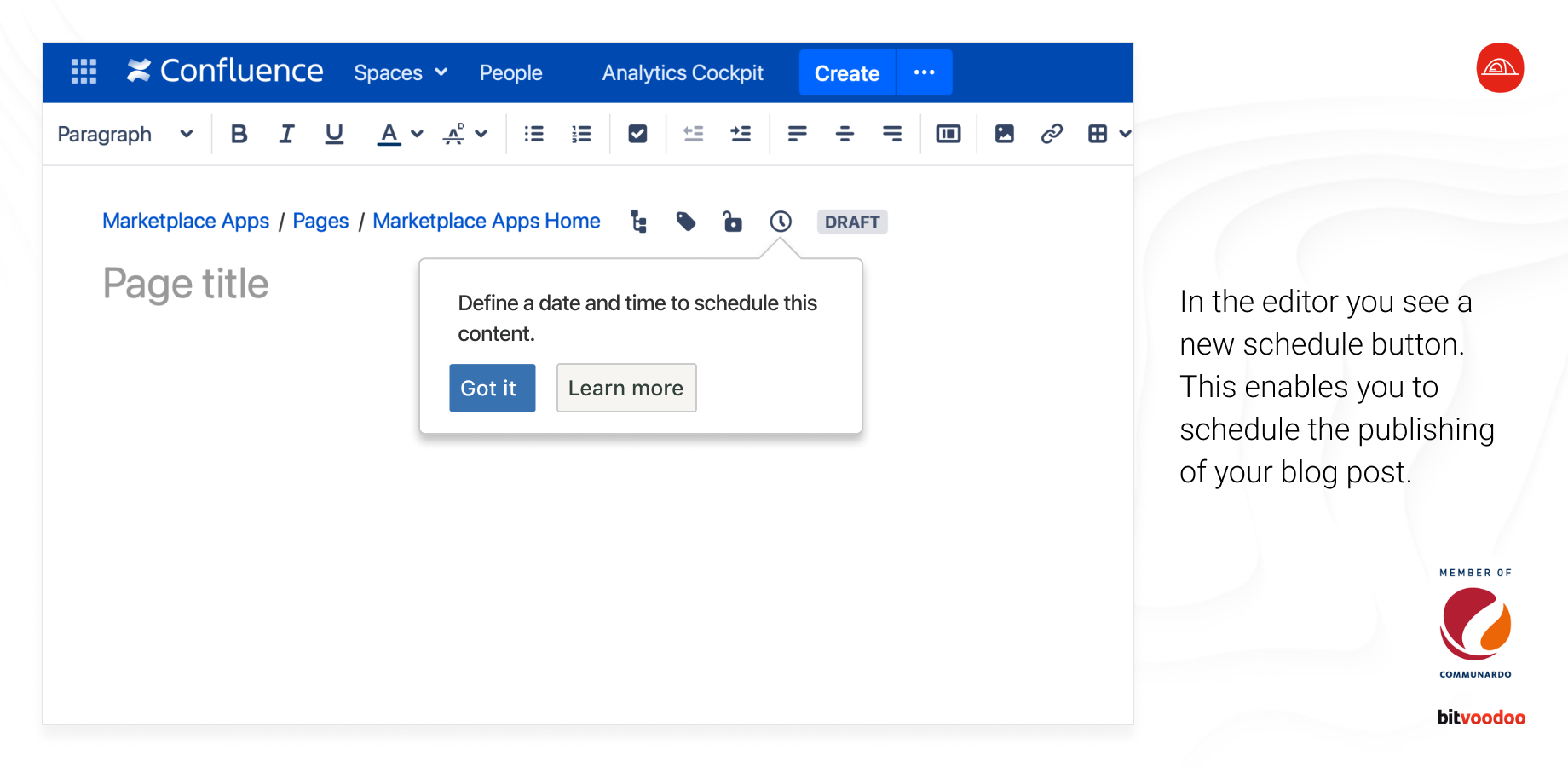Insert a bullet list
Screen dimensions: 1568x767
(x=534, y=134)
